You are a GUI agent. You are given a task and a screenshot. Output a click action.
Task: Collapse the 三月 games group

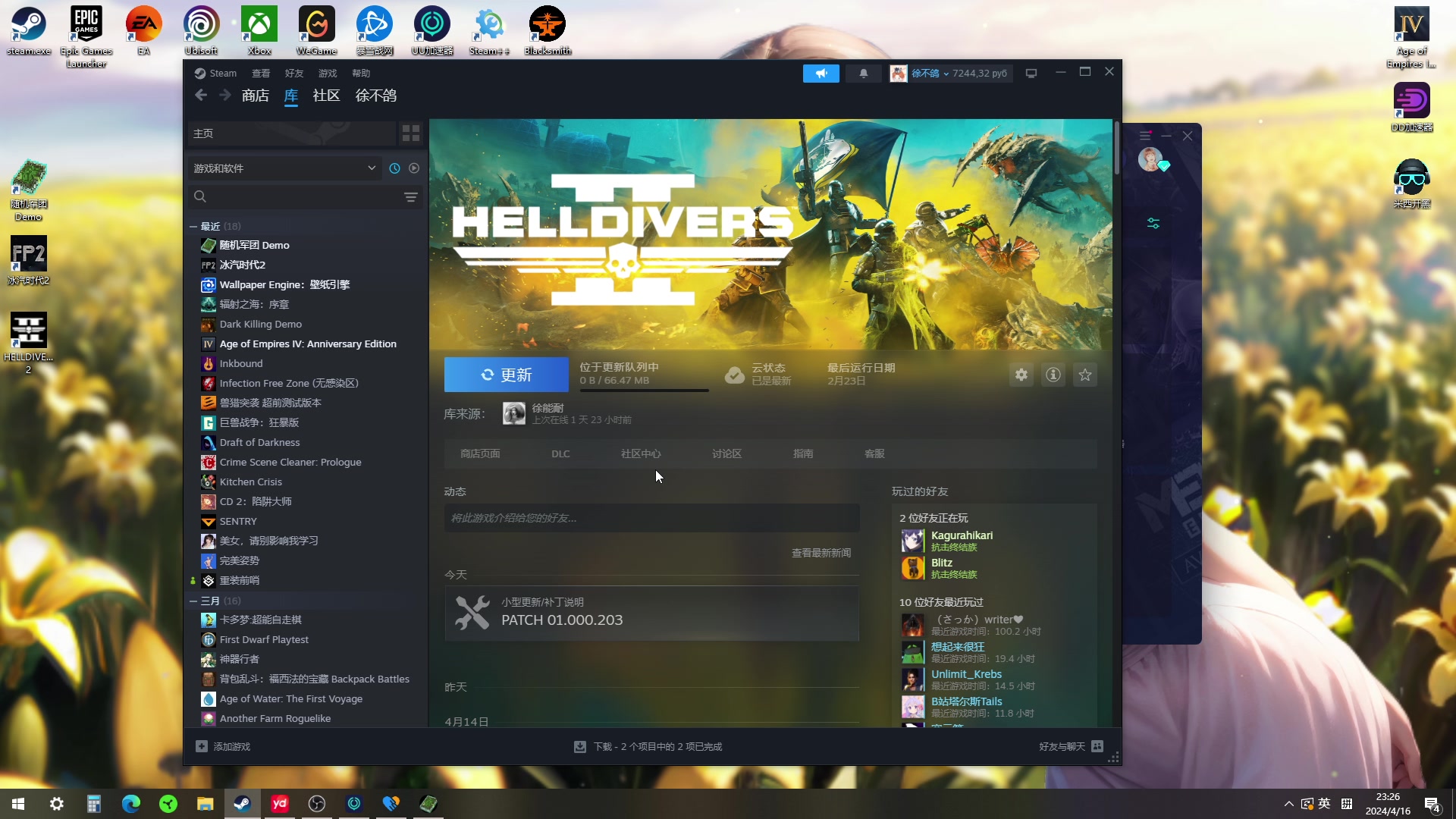coord(193,601)
